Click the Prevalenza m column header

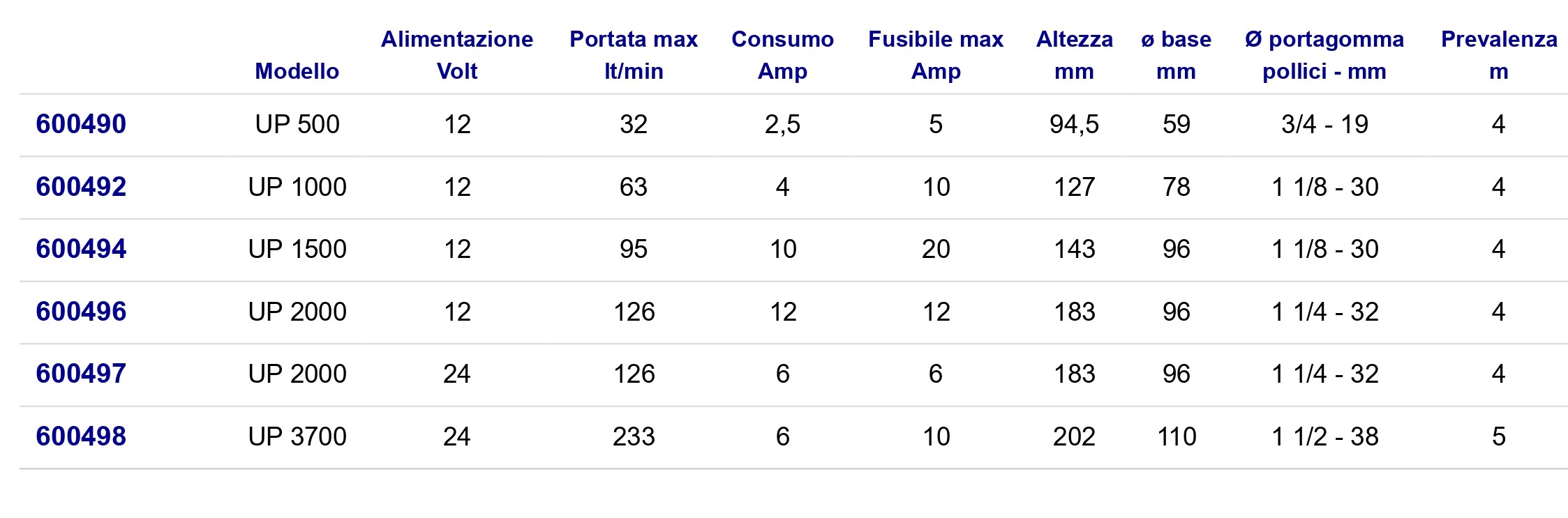1499,55
